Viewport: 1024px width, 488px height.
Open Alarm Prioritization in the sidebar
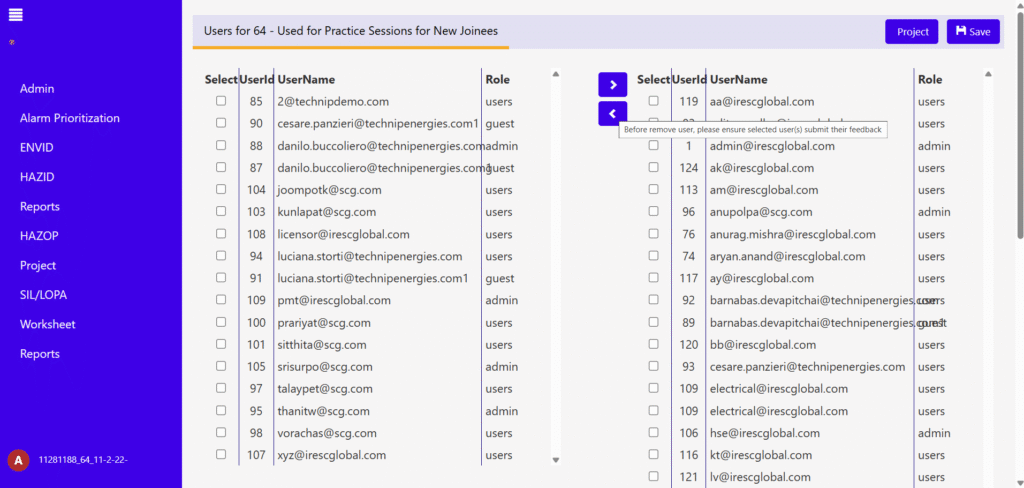point(69,118)
